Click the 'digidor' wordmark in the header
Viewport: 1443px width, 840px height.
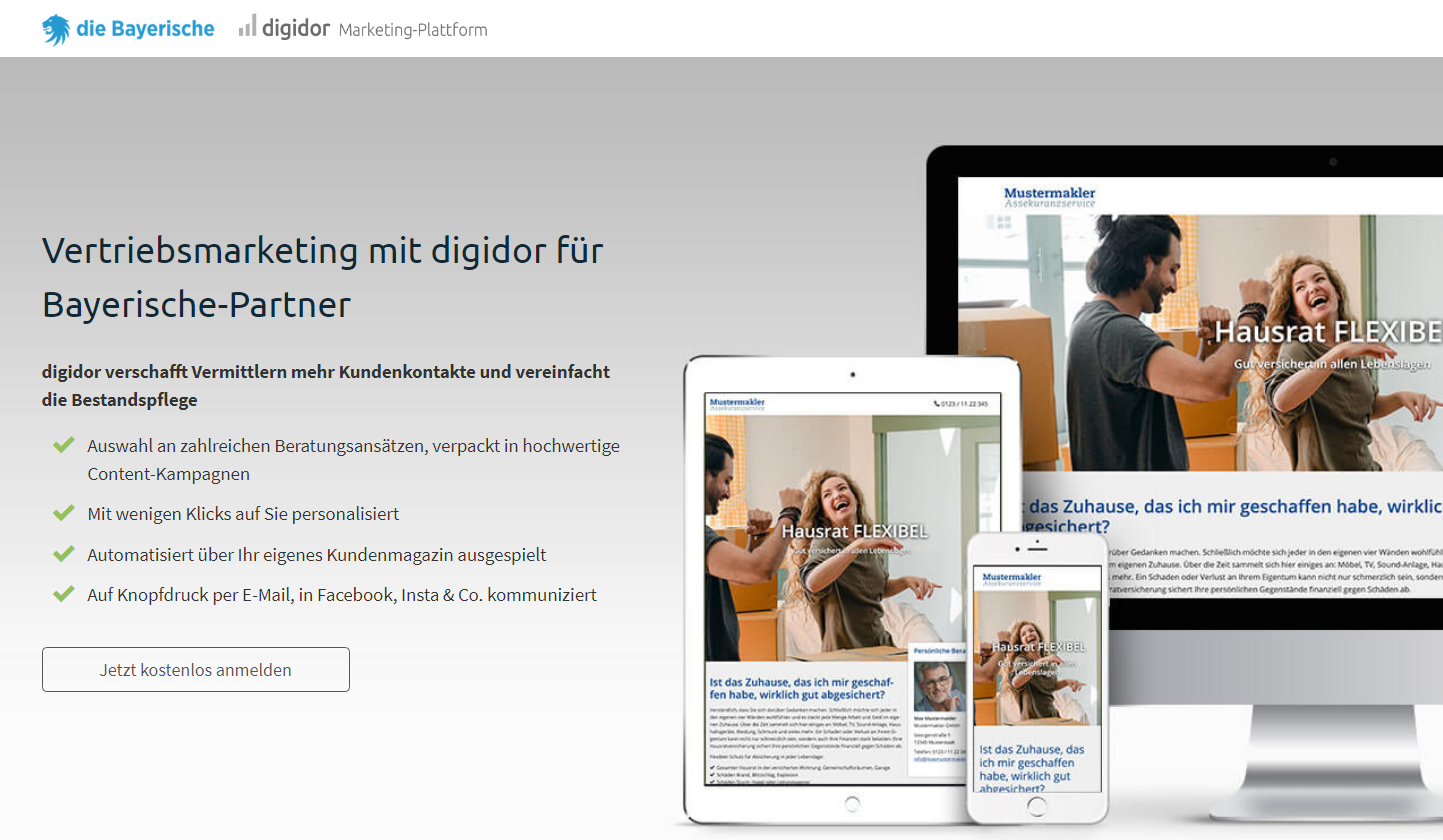(295, 29)
